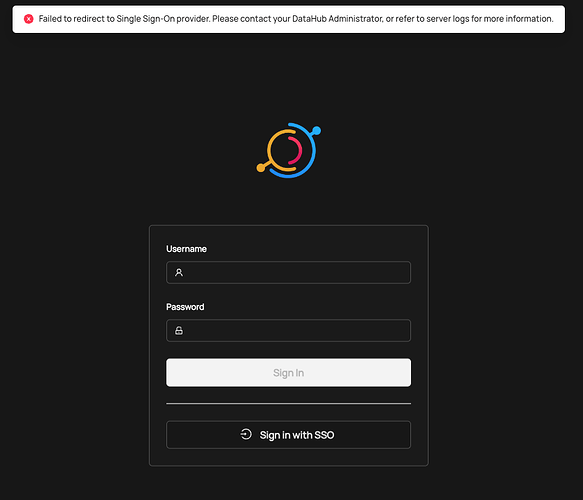
Task: Click the user icon in the Username field
Action: point(179,272)
